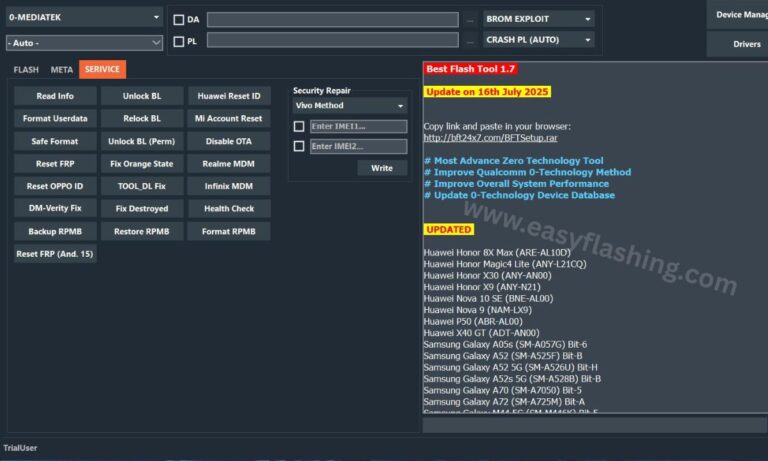Click the Safe Format button
The image size is (768, 461).
point(55,141)
